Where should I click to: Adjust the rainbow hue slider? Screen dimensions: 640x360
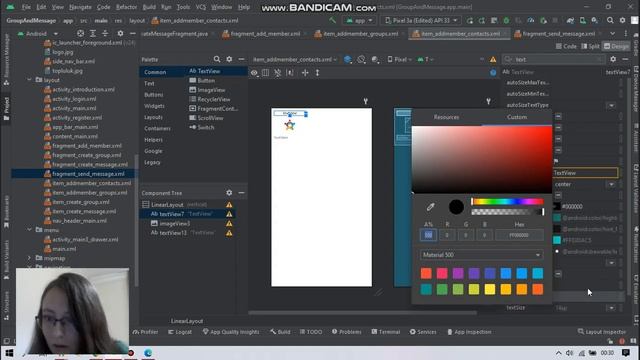(507, 202)
